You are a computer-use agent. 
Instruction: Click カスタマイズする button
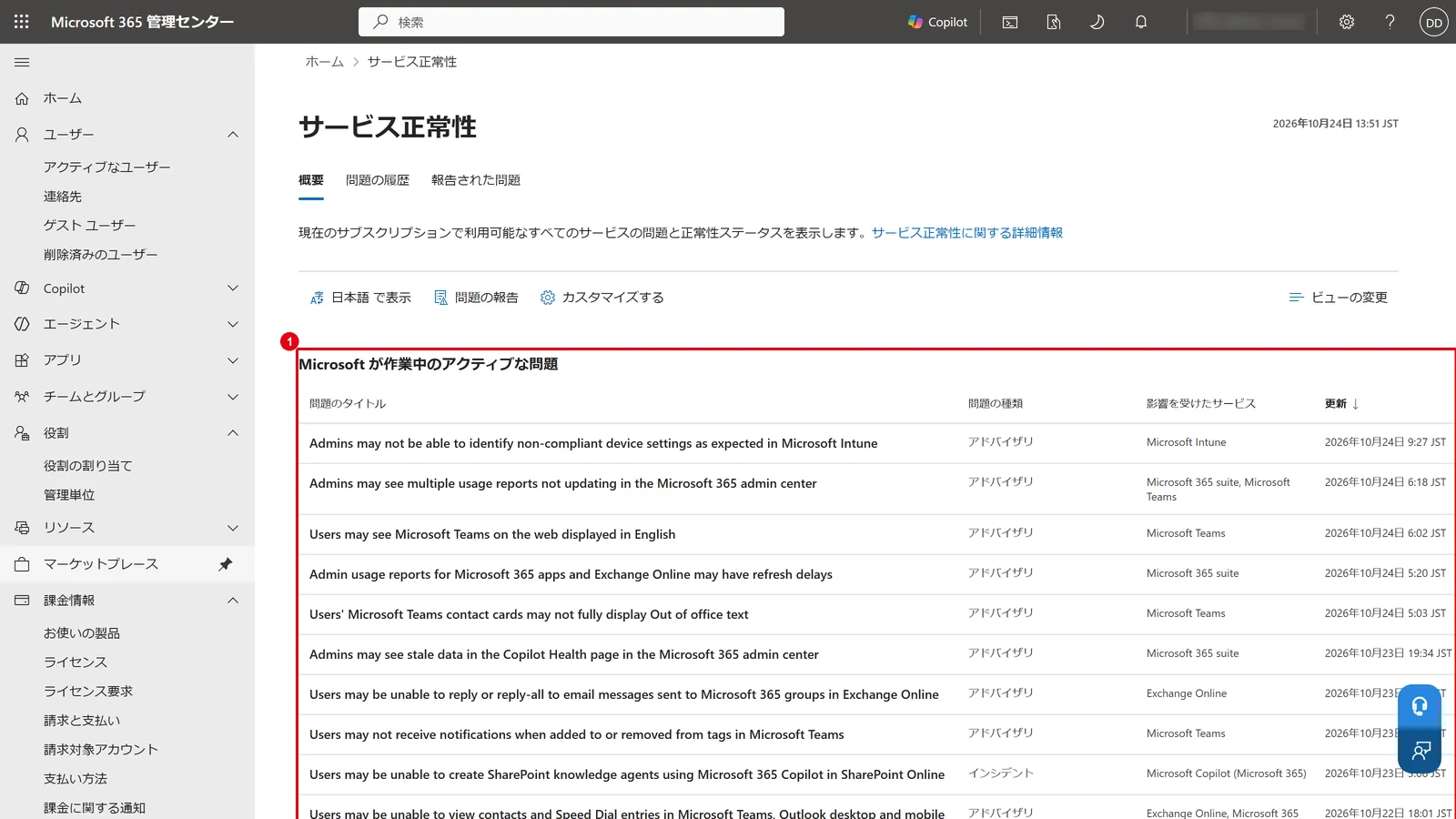point(602,298)
